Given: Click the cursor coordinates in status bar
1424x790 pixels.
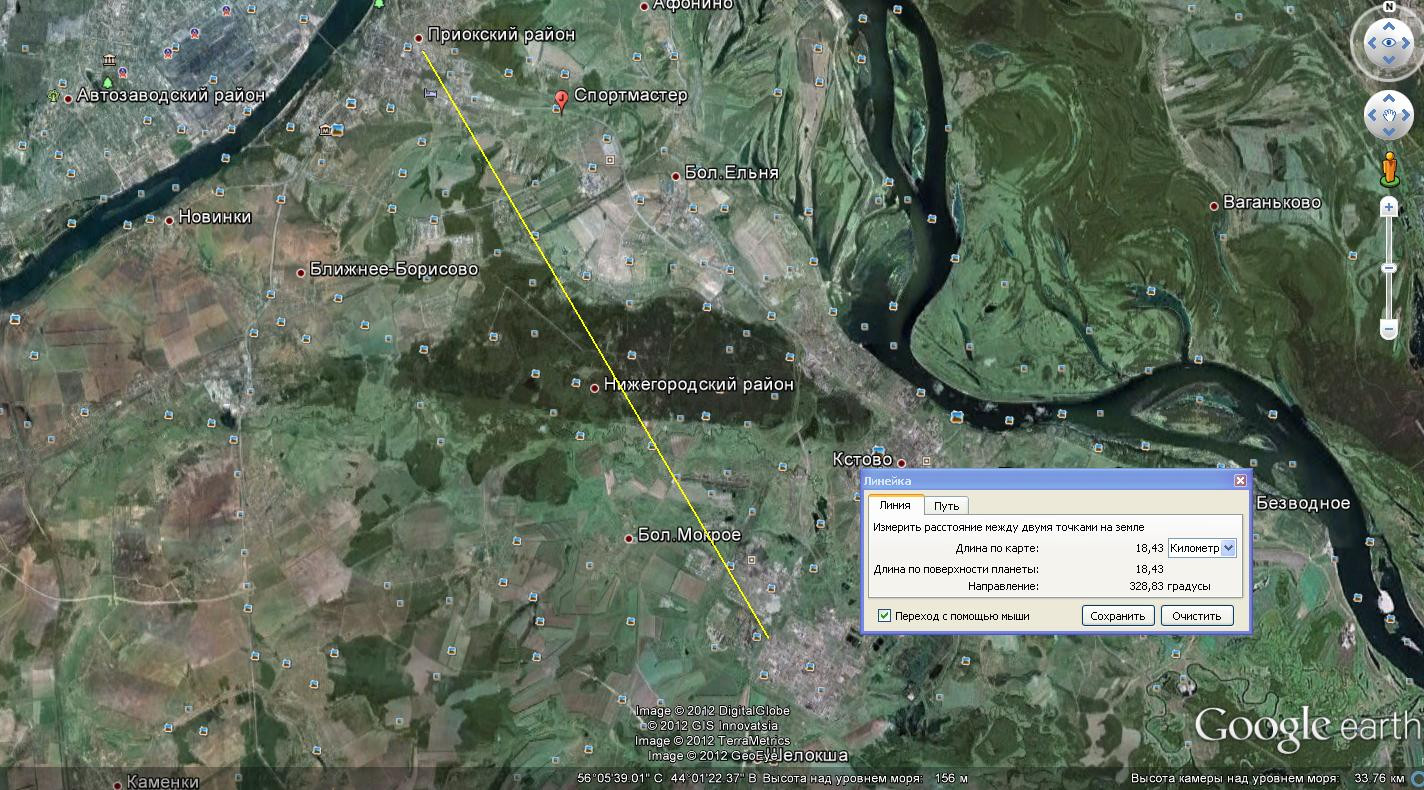Looking at the screenshot, I should click(x=668, y=778).
